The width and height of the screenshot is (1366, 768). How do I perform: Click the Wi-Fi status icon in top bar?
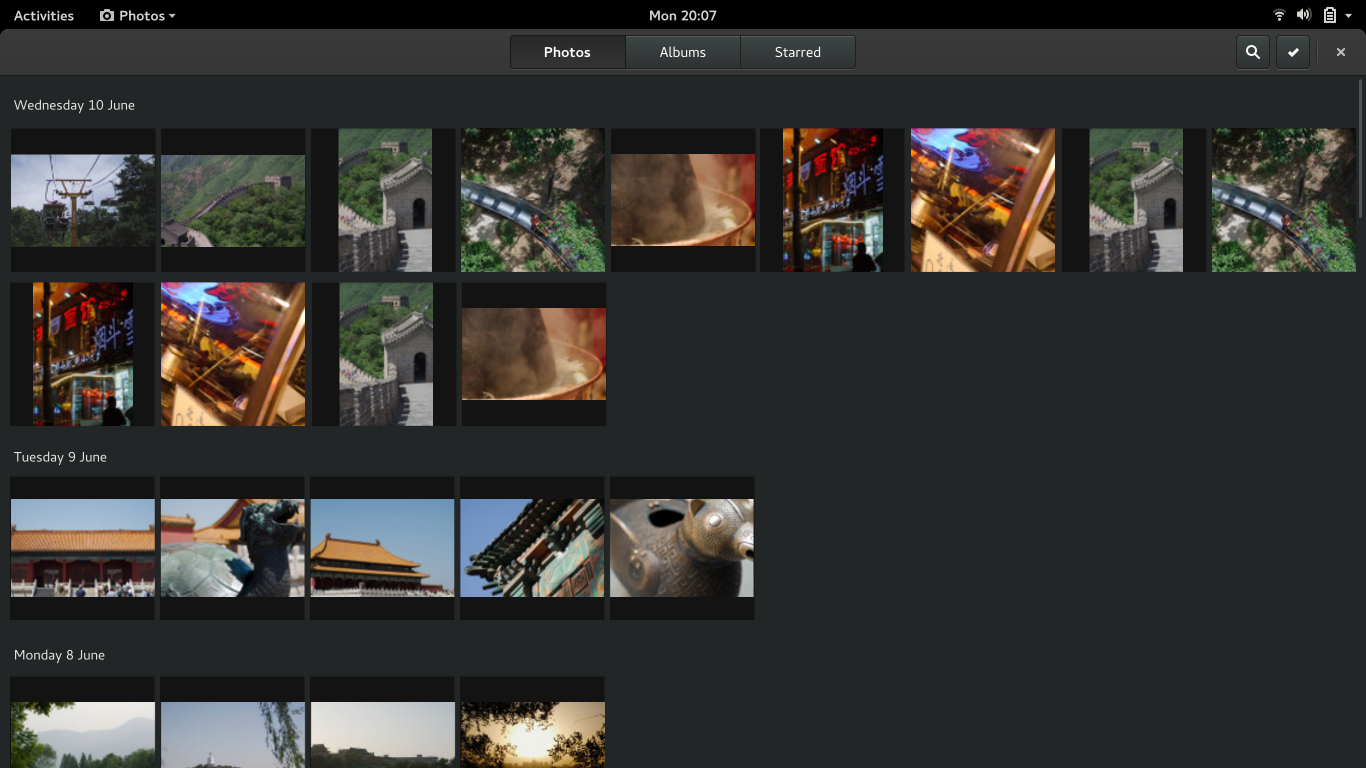(x=1279, y=15)
